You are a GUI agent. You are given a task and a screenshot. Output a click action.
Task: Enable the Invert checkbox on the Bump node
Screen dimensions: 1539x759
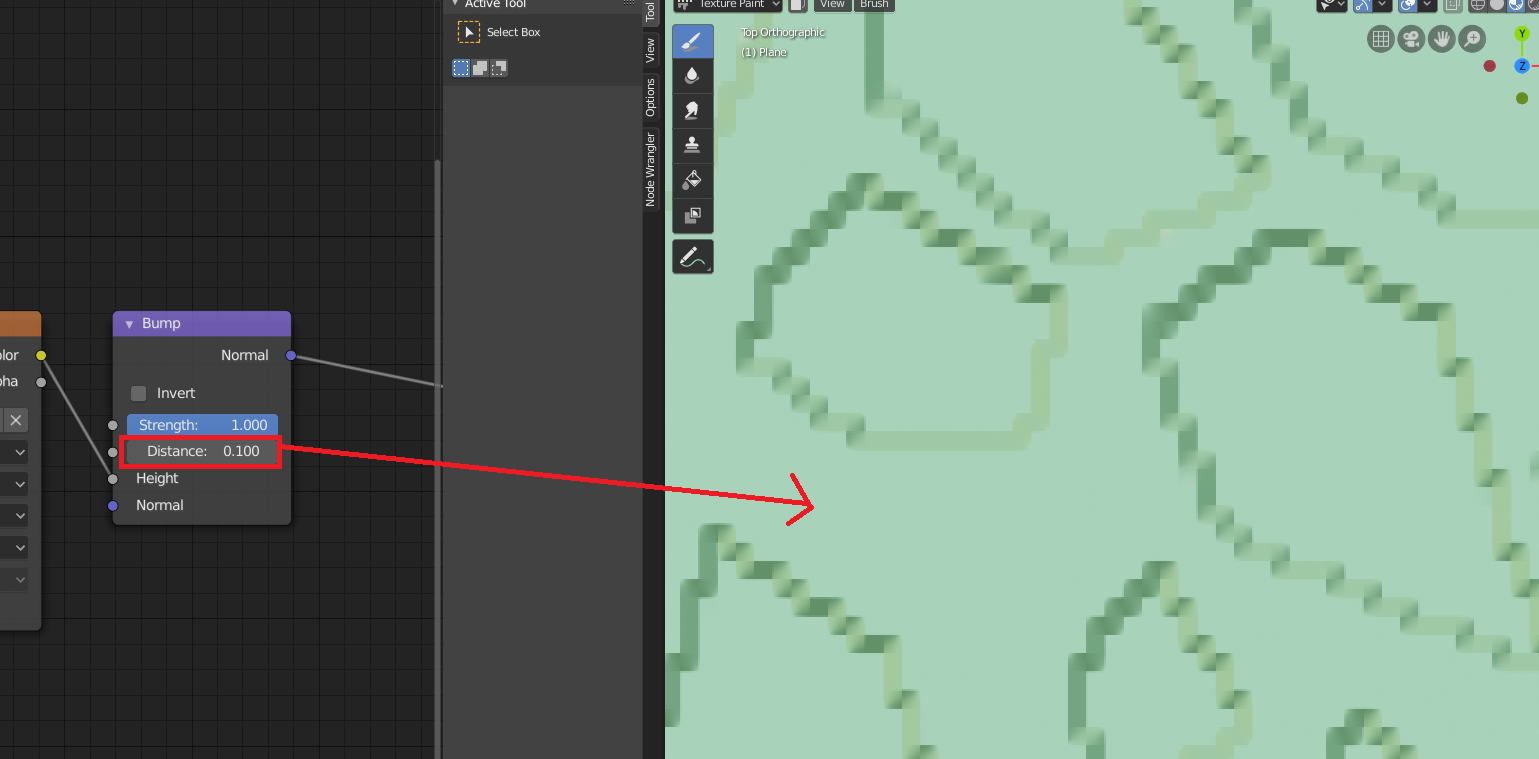coord(138,393)
